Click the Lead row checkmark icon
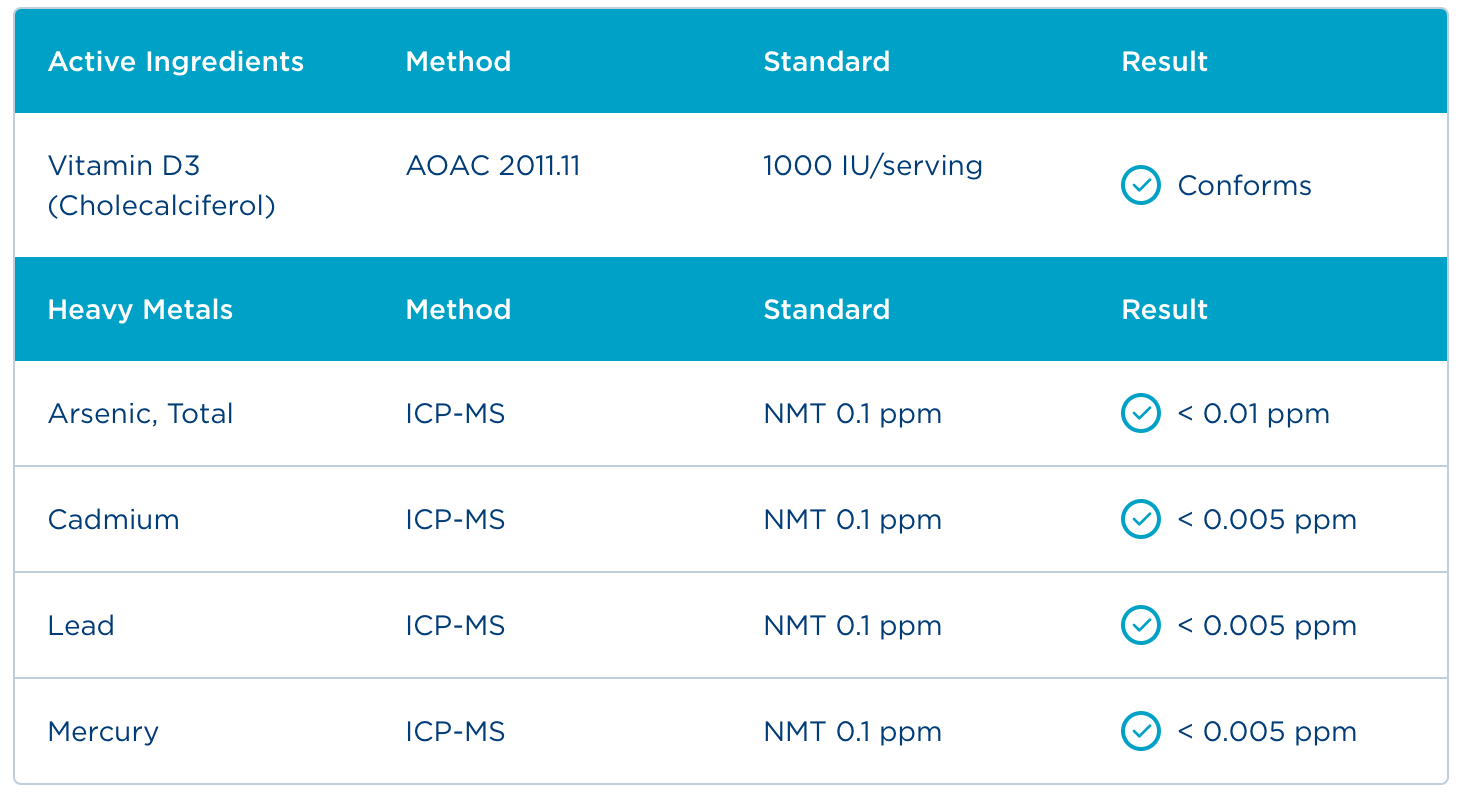 (x=1140, y=626)
